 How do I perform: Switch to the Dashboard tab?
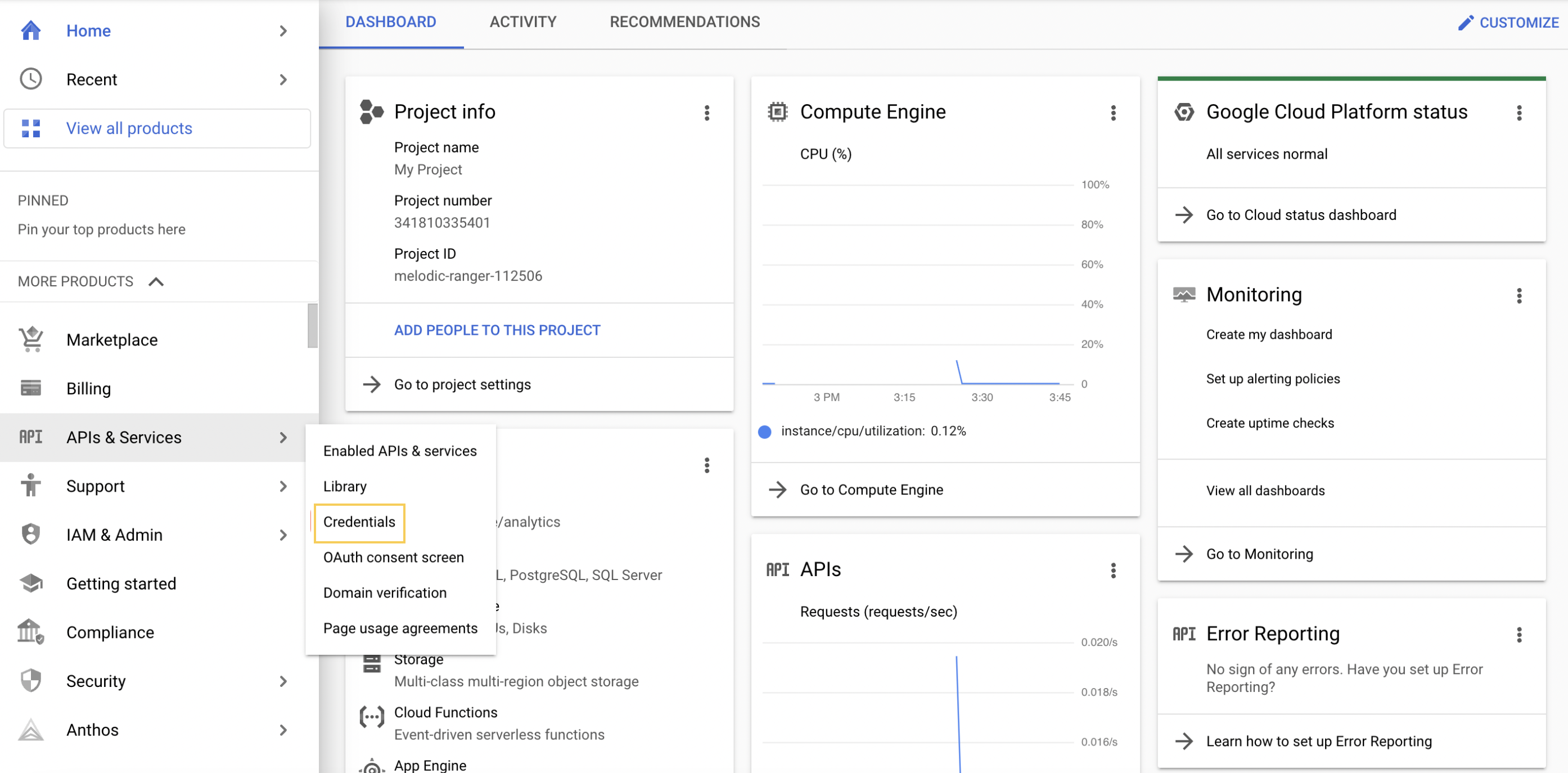(x=391, y=23)
